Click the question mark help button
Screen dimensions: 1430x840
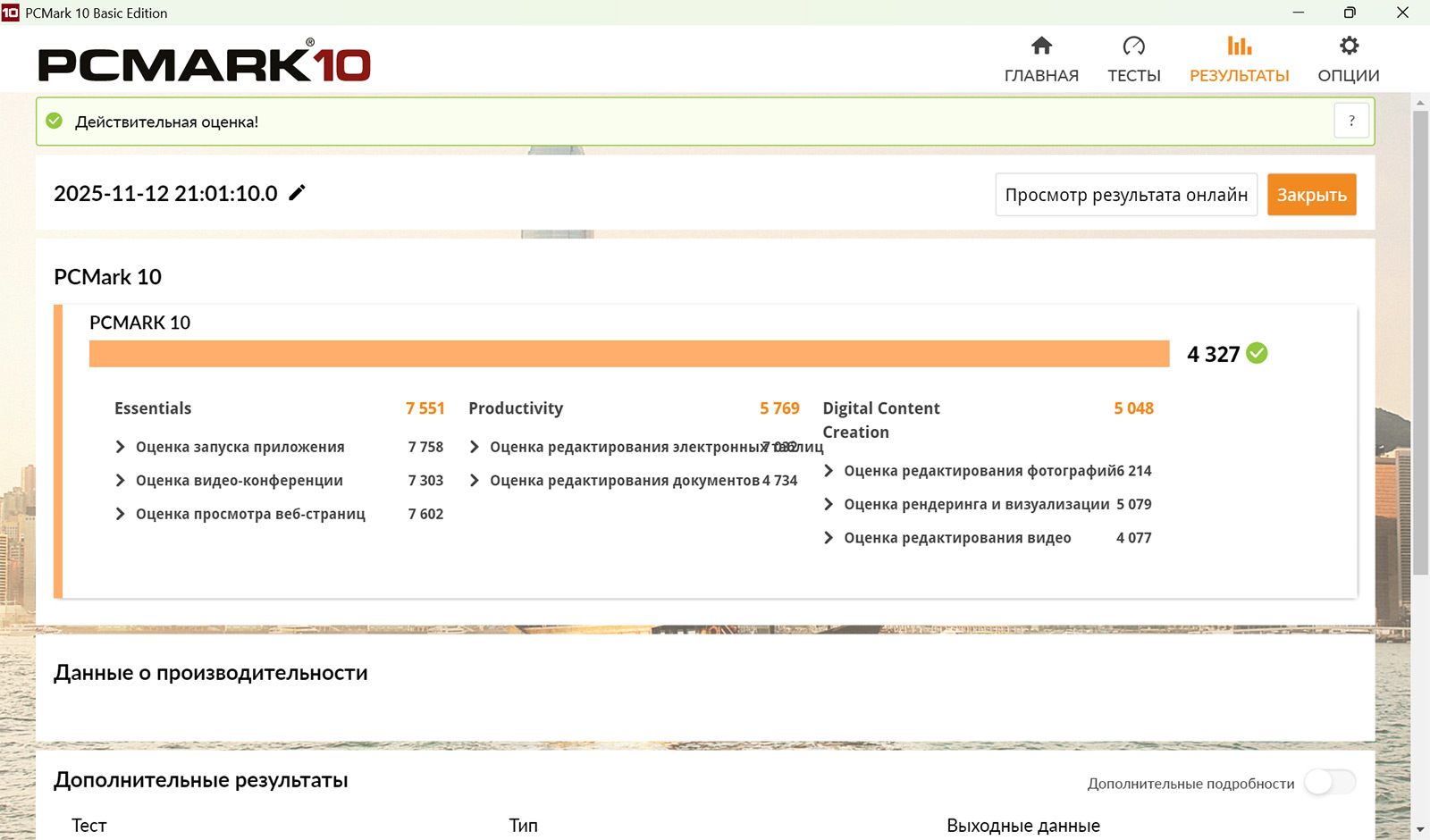(x=1351, y=121)
